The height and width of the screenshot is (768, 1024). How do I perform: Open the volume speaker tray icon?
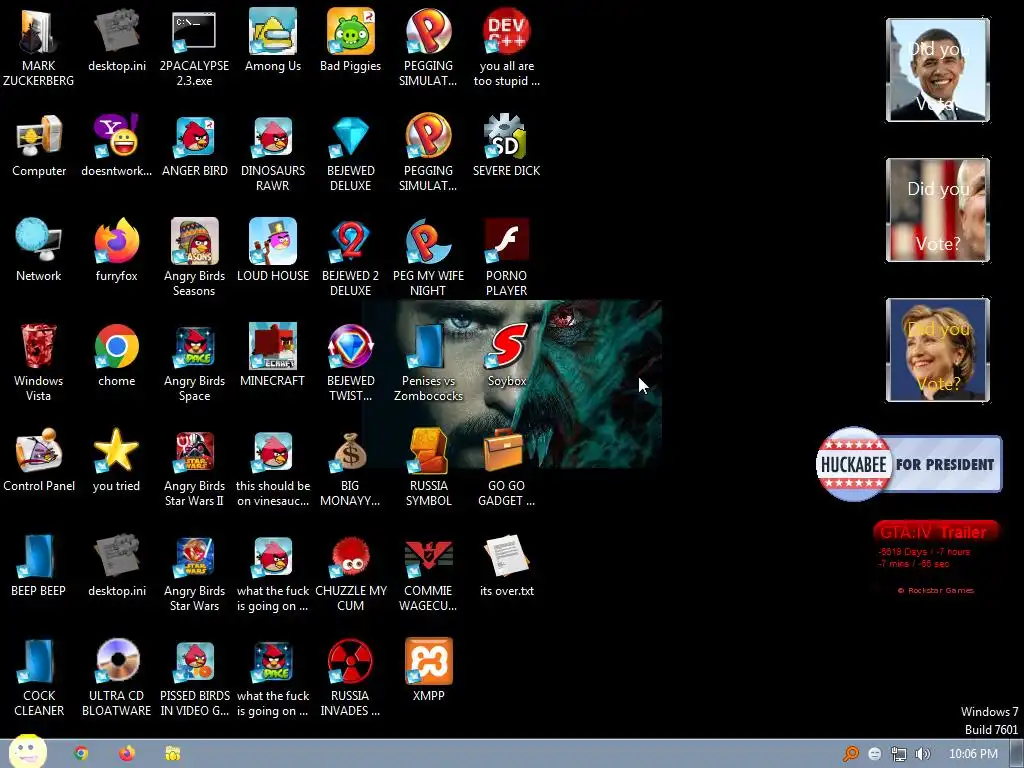(923, 754)
